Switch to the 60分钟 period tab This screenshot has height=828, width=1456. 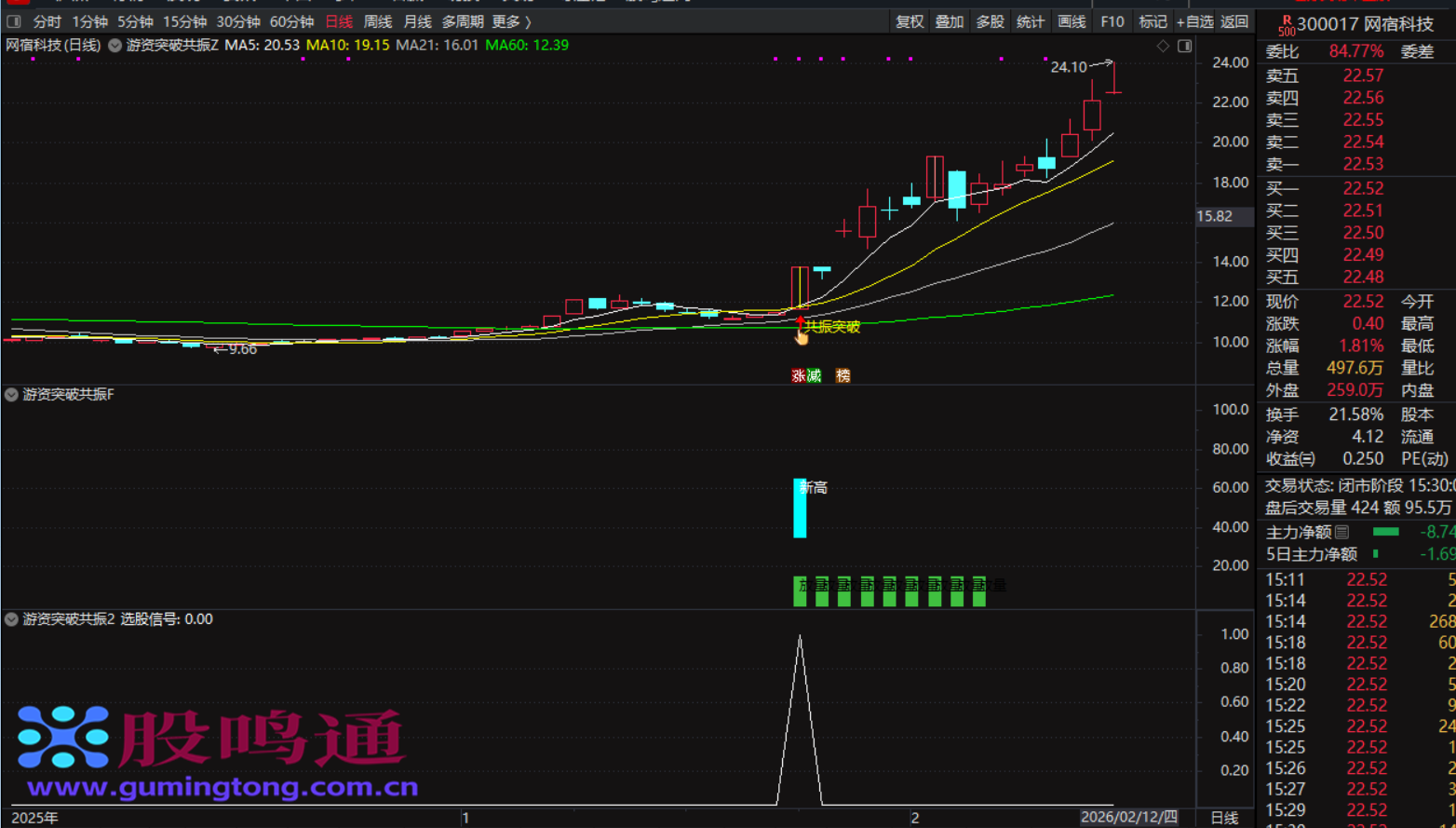pyautogui.click(x=291, y=21)
